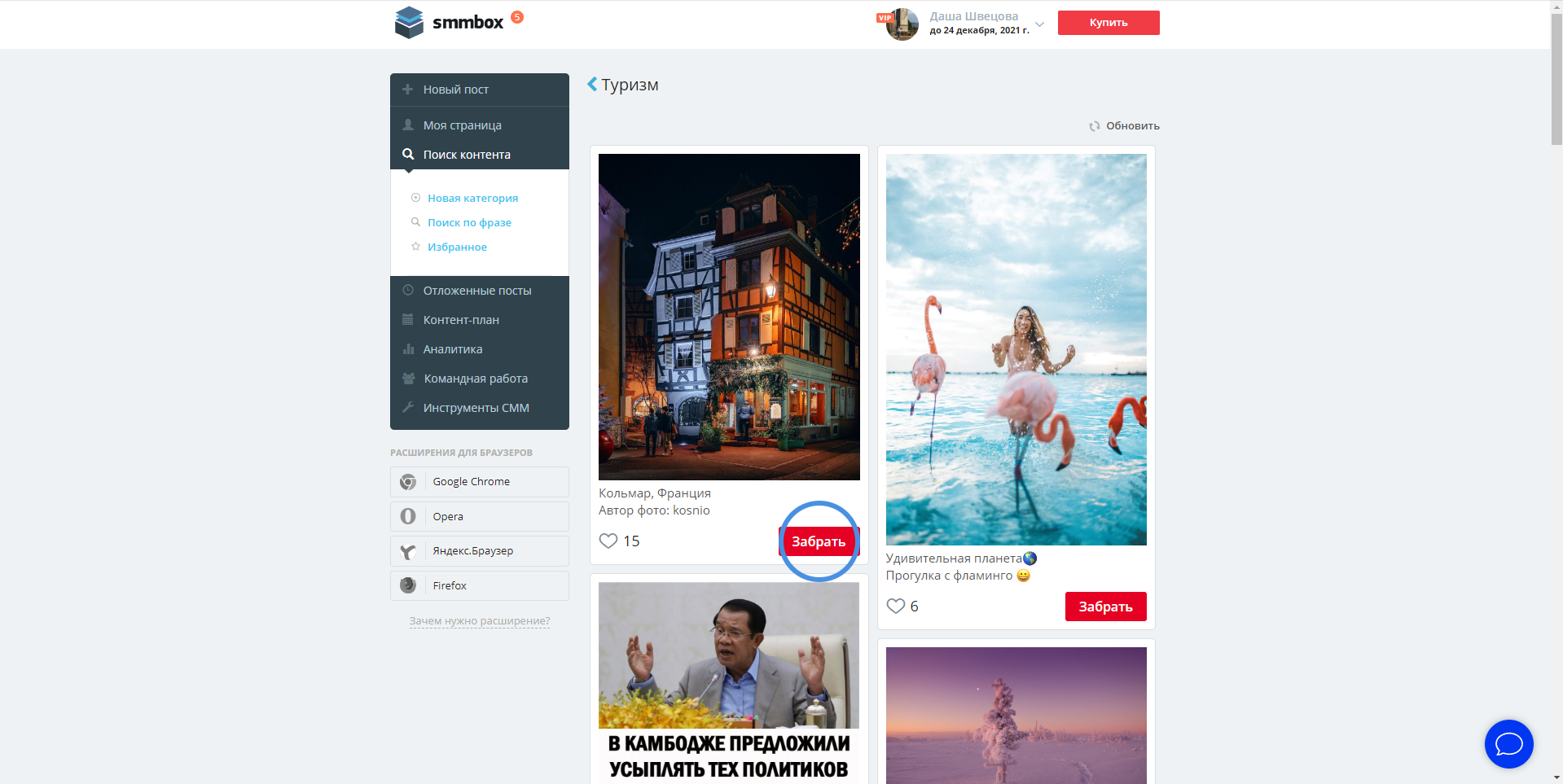Select Поиск контента in the sidebar
This screenshot has width=1563, height=784.
[480, 155]
